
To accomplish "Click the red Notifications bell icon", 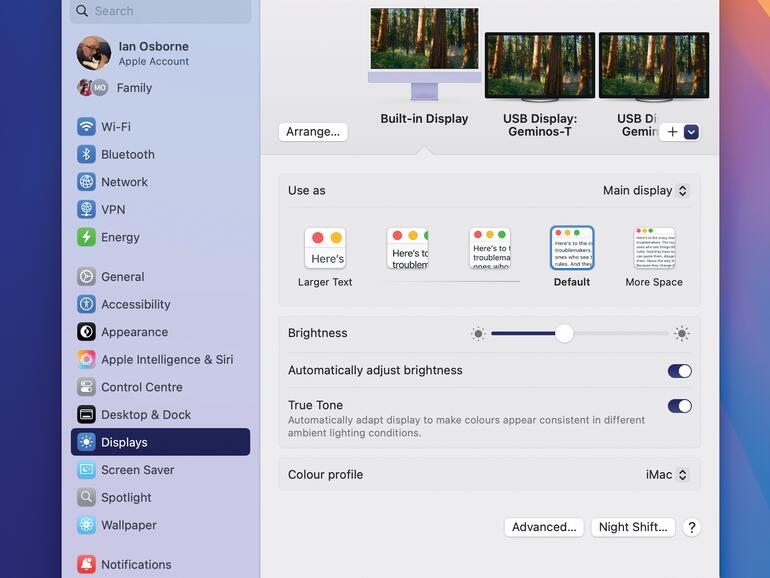I will (86, 564).
